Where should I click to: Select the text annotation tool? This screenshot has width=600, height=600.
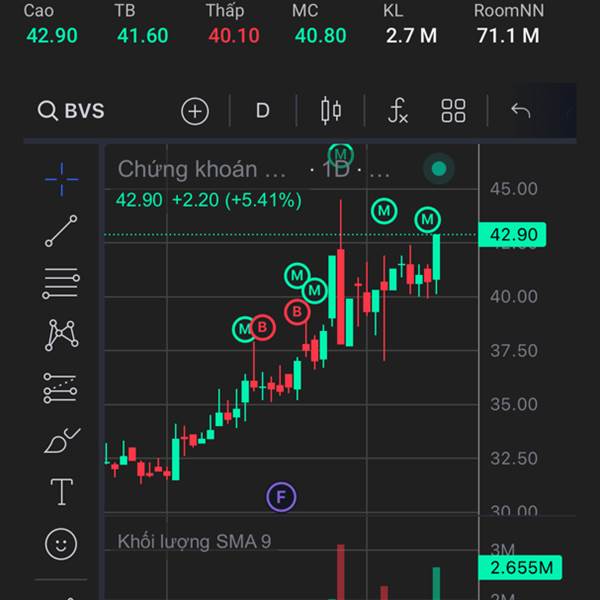pyautogui.click(x=62, y=492)
